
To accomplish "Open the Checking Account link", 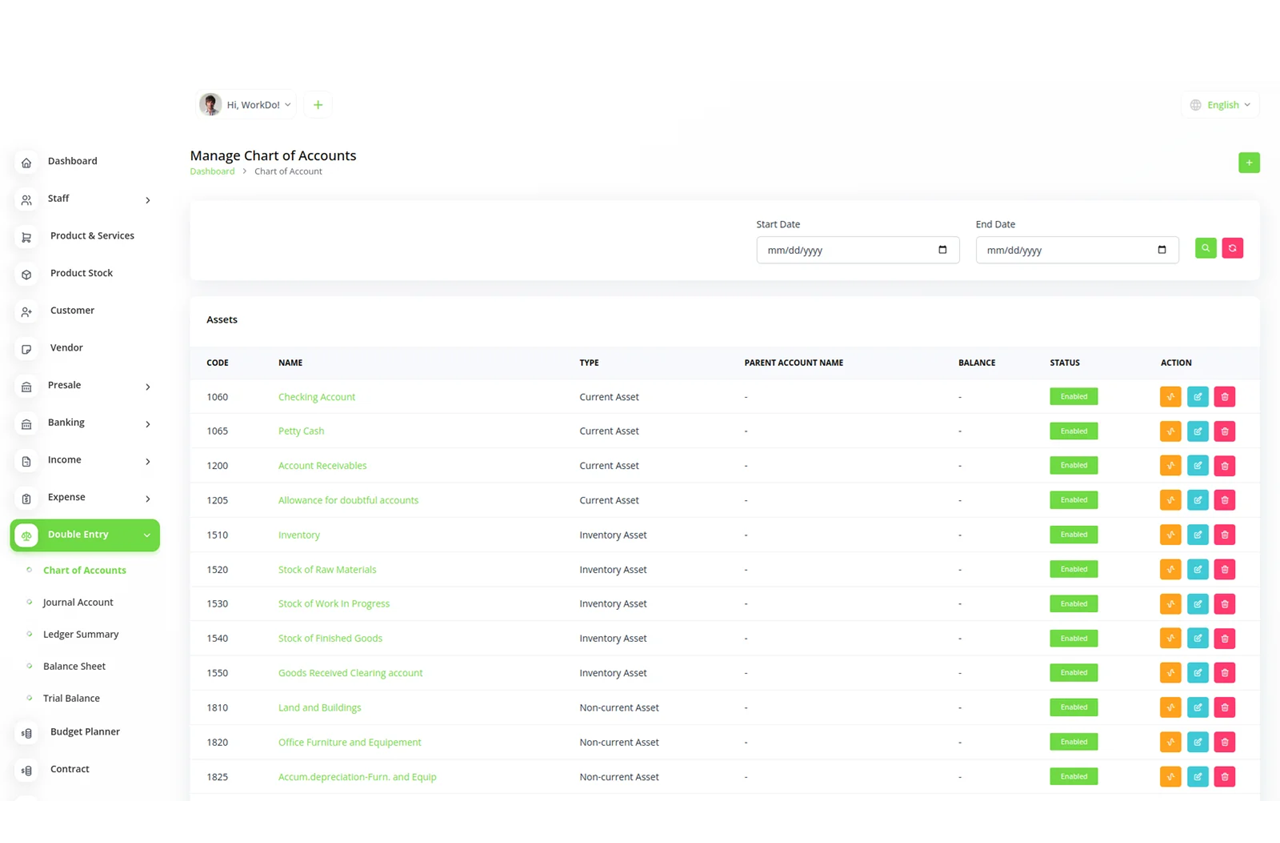I will coord(316,397).
